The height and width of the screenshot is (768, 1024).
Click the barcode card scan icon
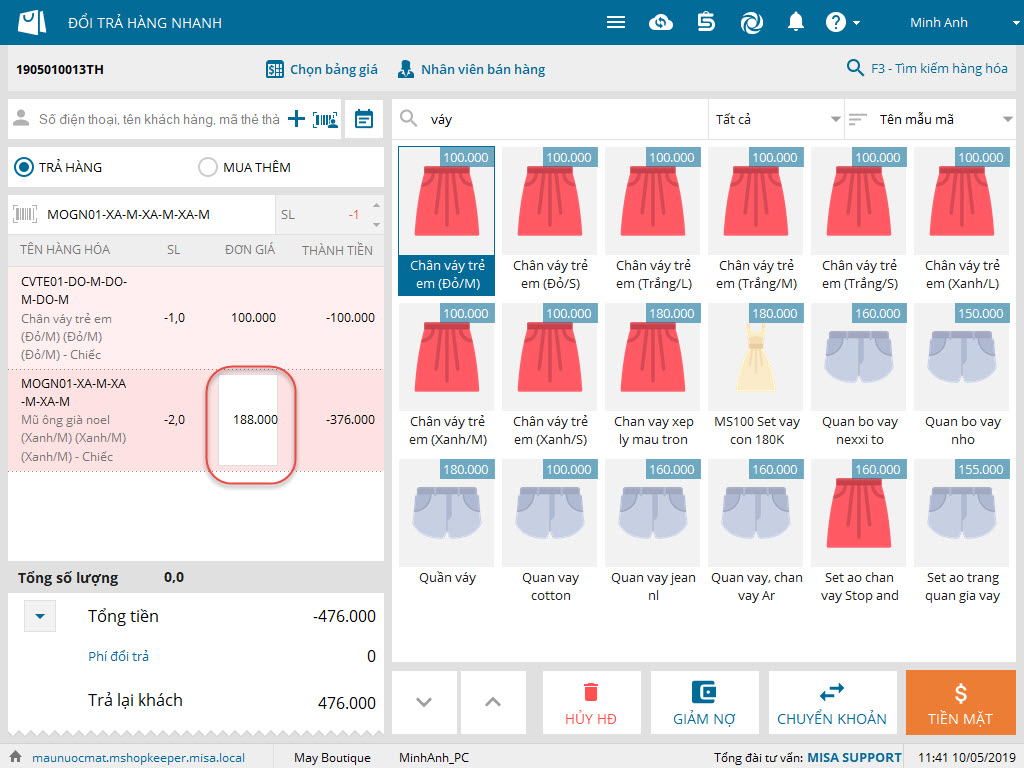click(325, 119)
